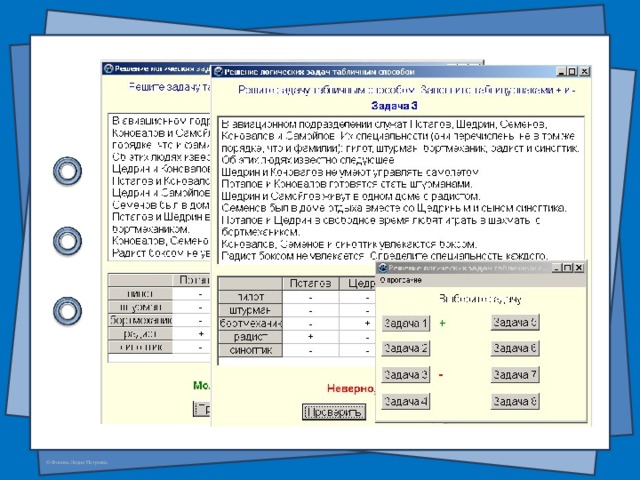Click partially hidden Щедрин column header in Задача 3 table

(x=358, y=283)
